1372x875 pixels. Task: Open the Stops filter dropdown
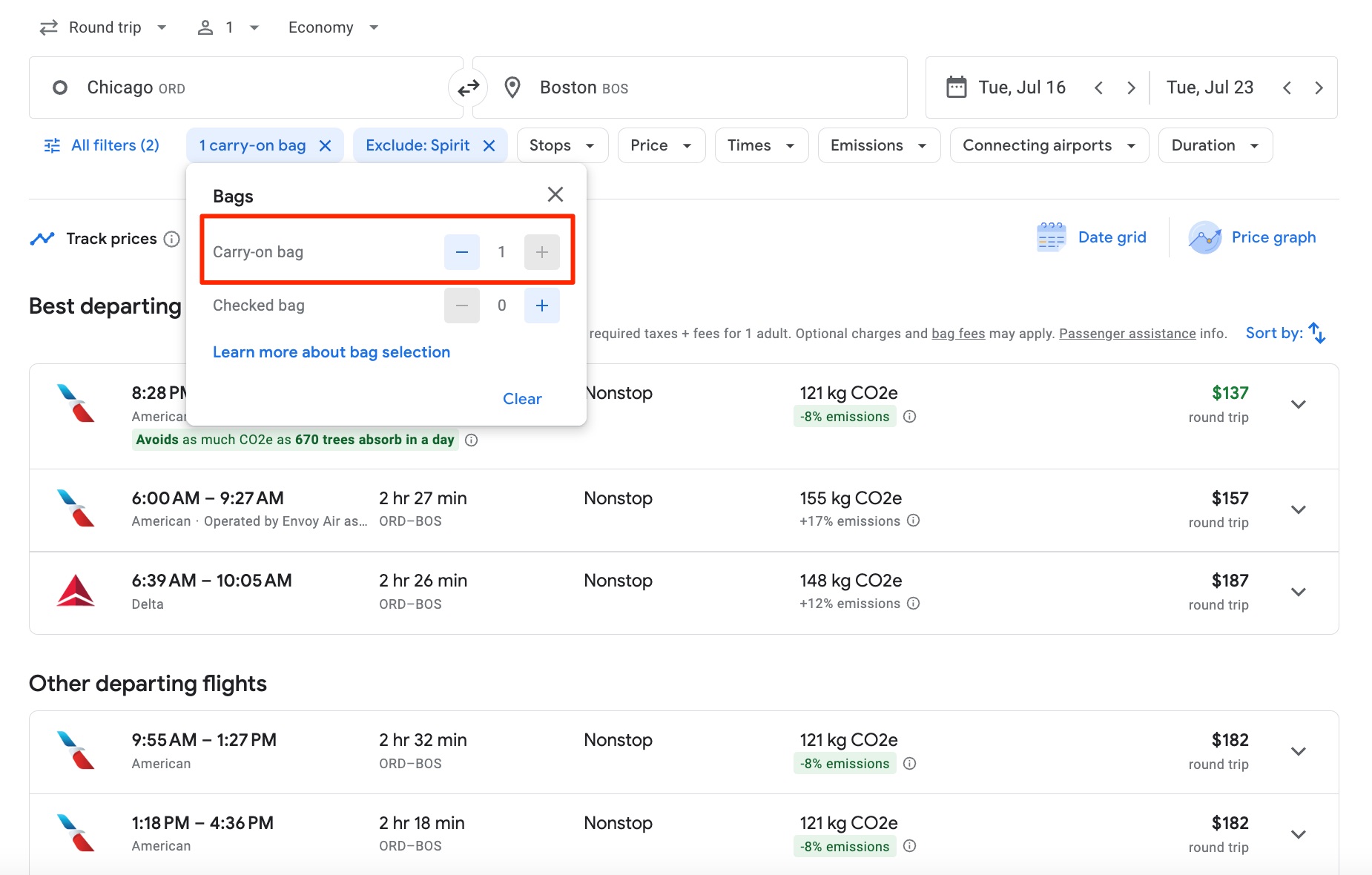(x=561, y=145)
